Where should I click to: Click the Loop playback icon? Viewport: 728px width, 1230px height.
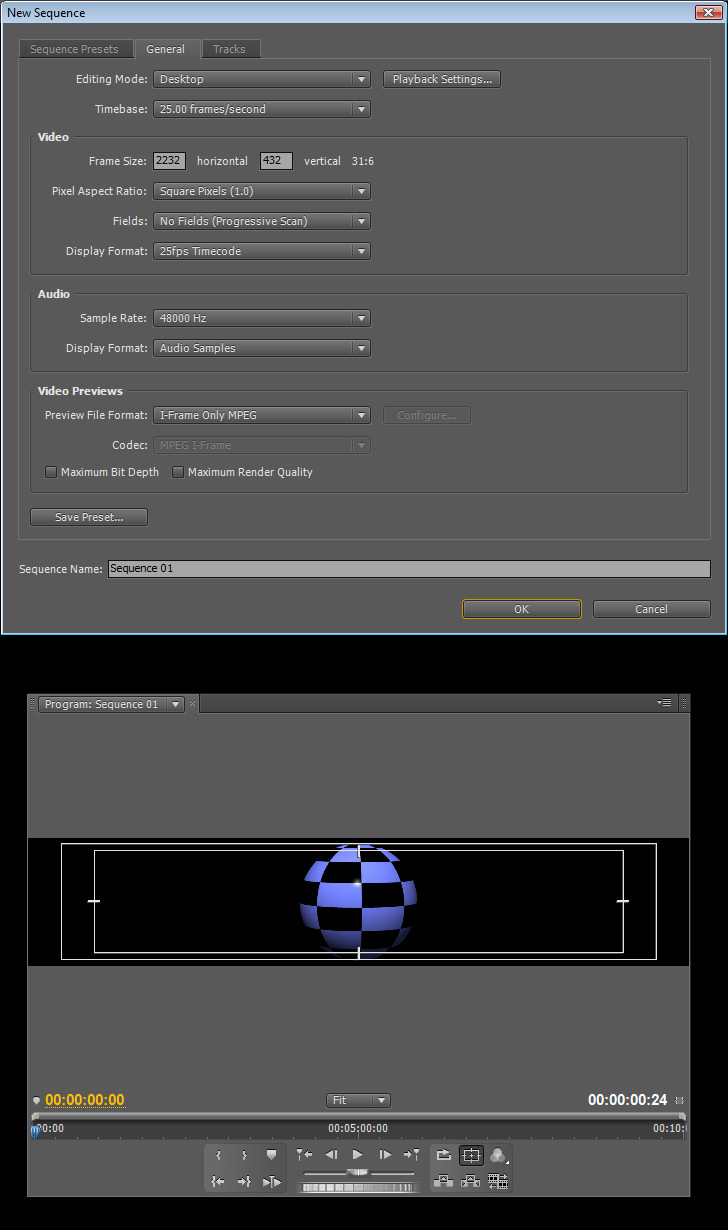click(x=444, y=1155)
